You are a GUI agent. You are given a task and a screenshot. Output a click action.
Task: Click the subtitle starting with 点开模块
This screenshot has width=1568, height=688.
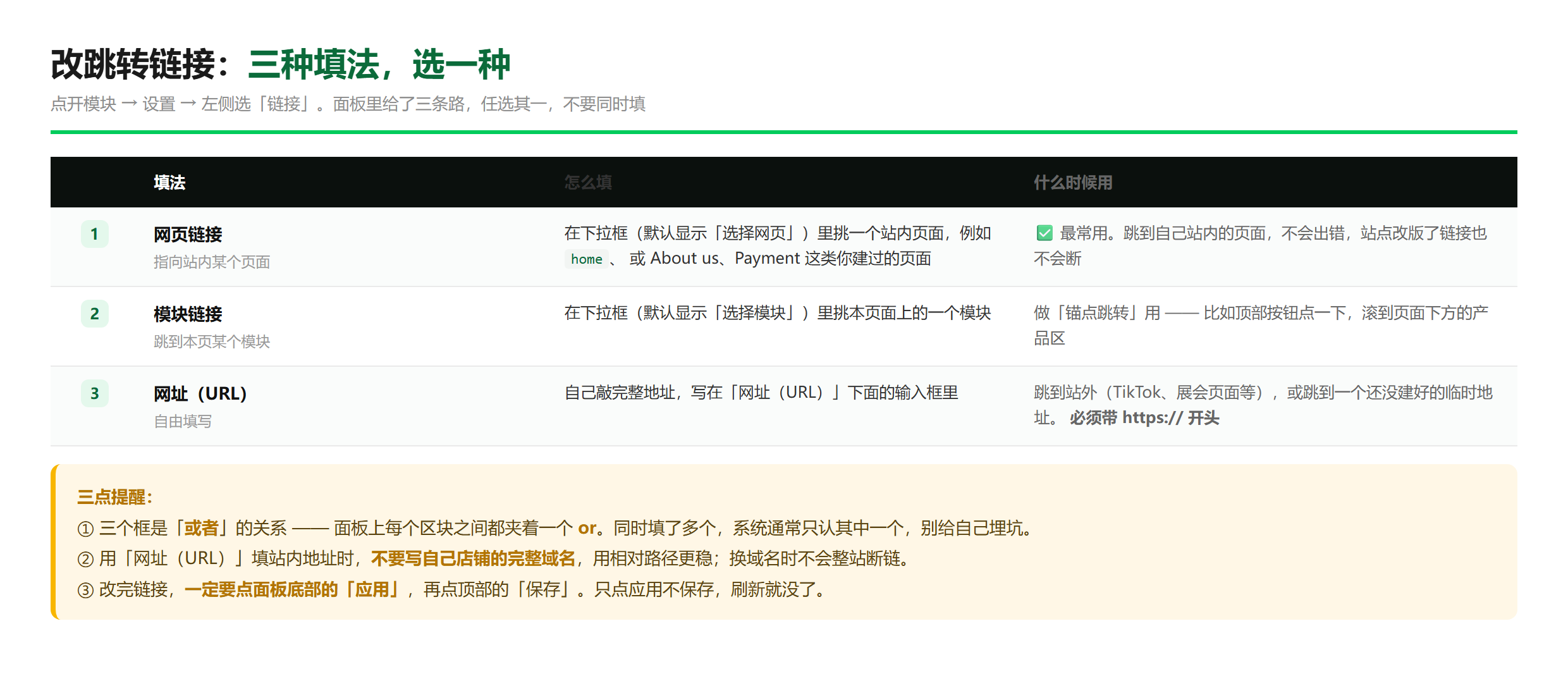click(348, 104)
